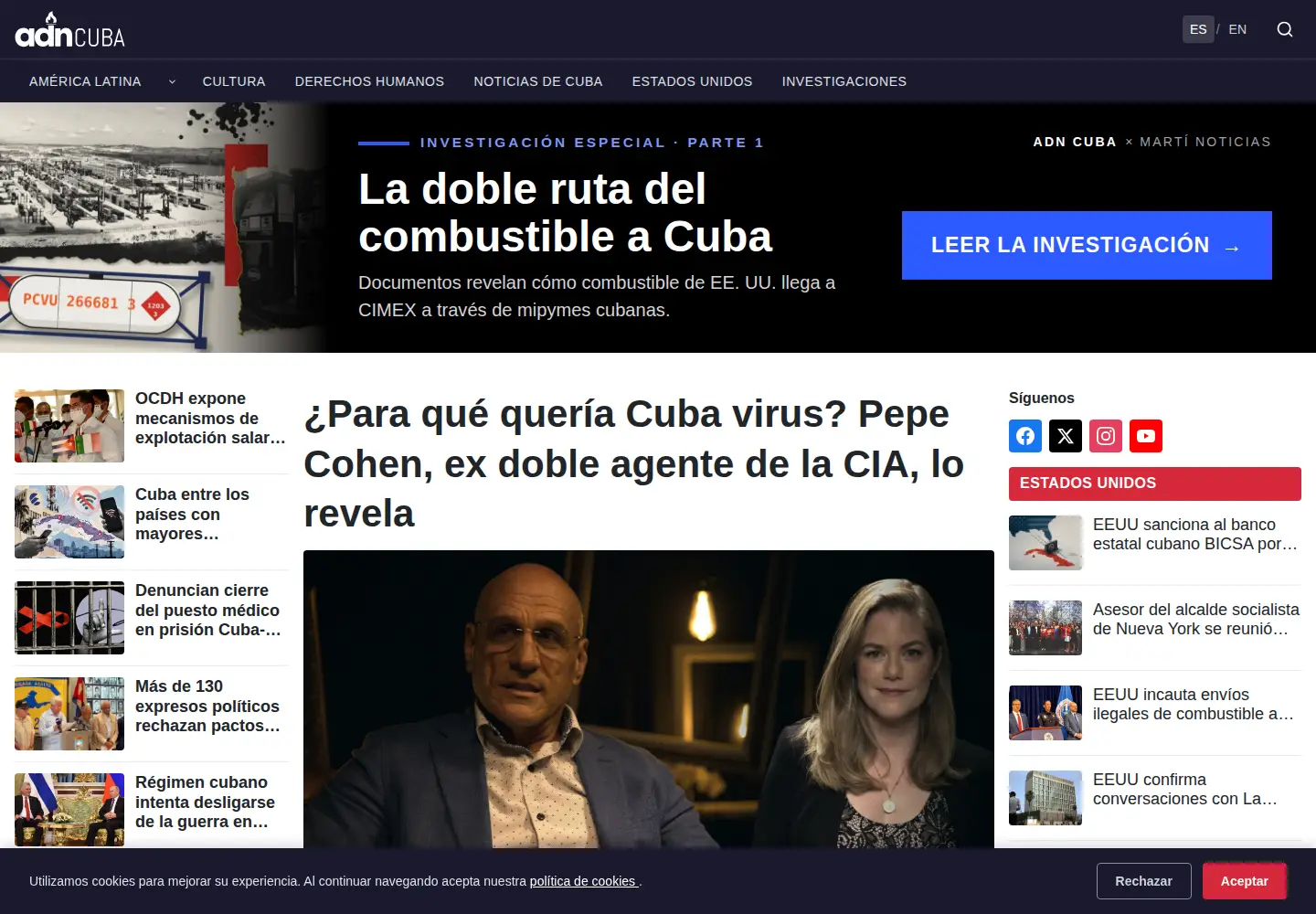Image resolution: width=1316 pixels, height=914 pixels.
Task: Go to the Cultura section
Action: pos(234,81)
